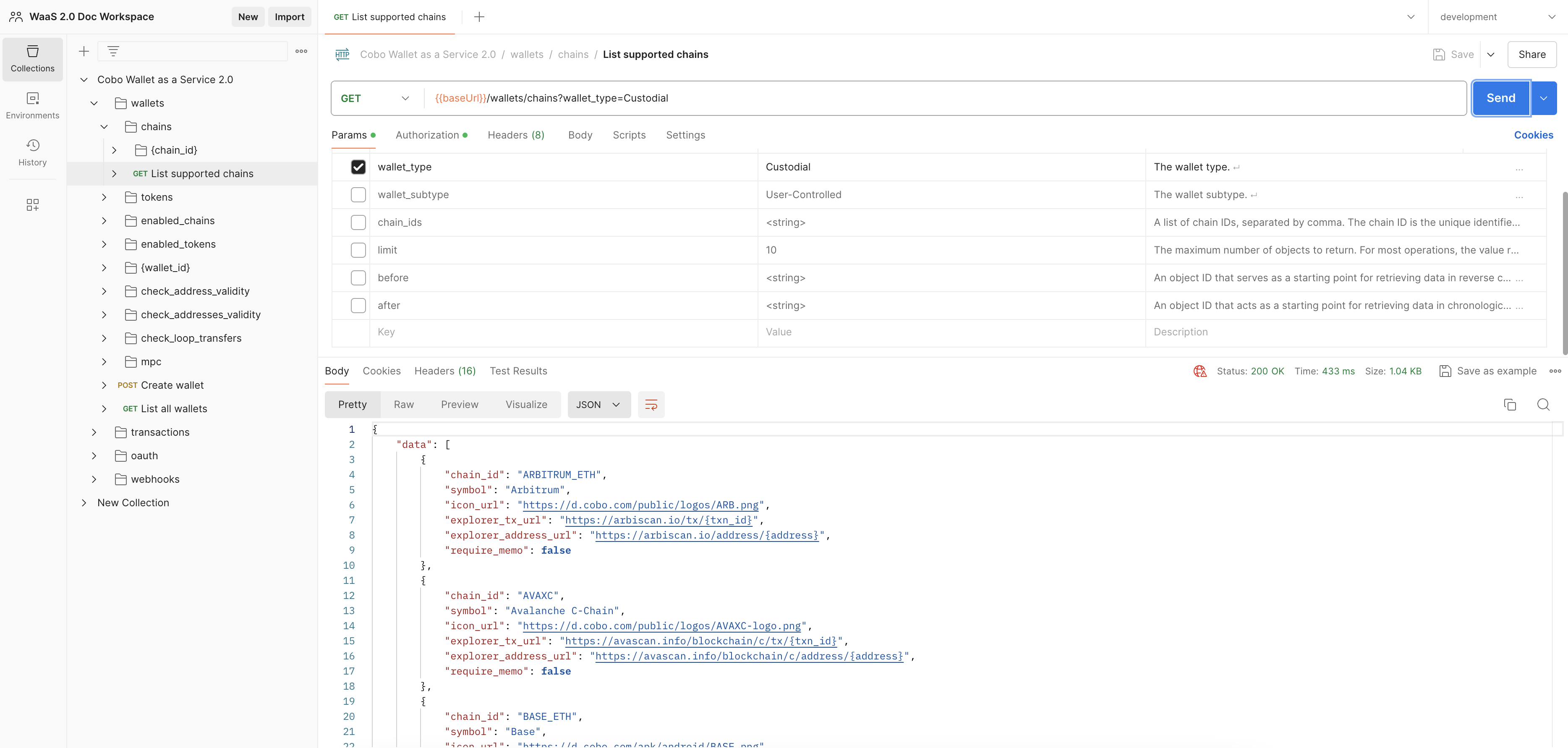
Task: Switch to the Headers (16) response tab
Action: click(445, 371)
